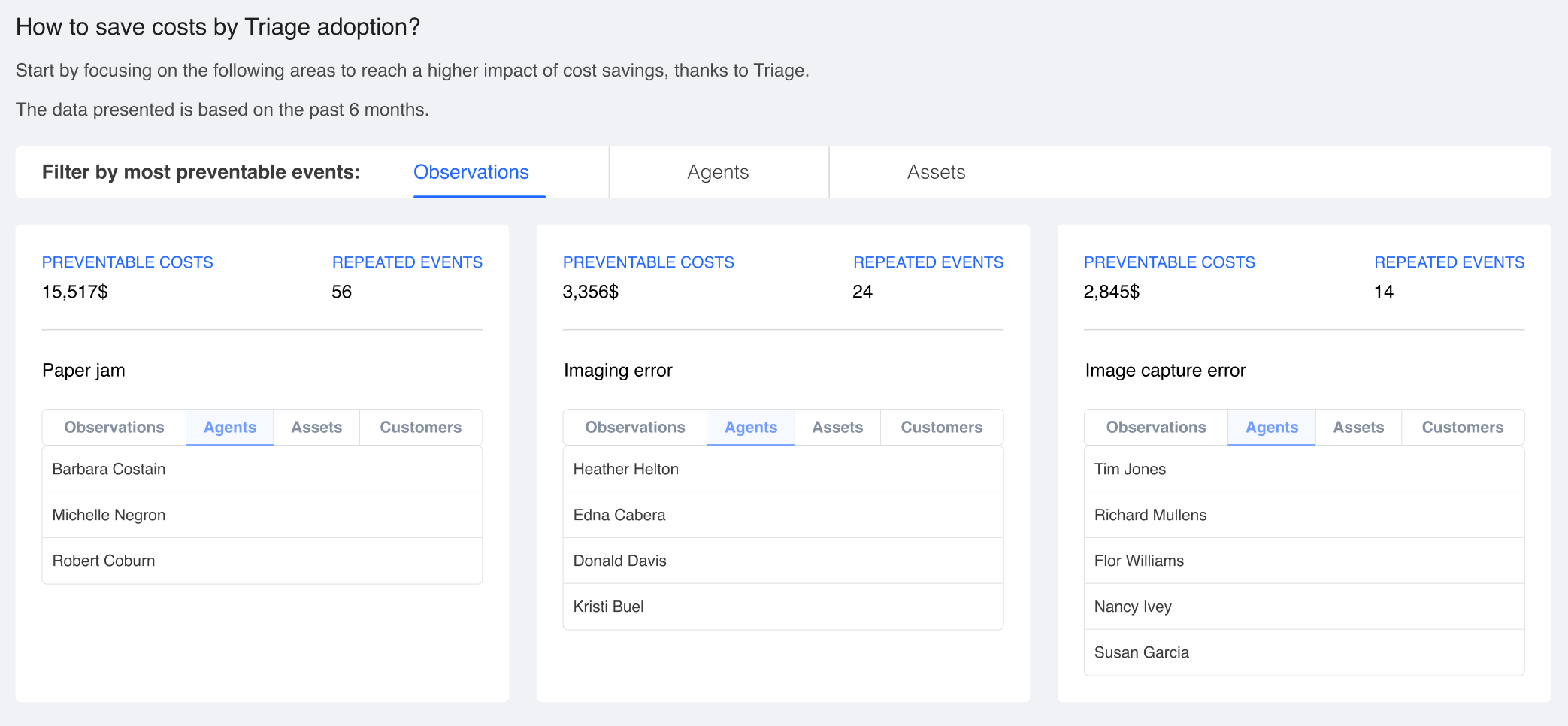Open Assets tab in Paper jam card
Image resolution: width=1568 pixels, height=726 pixels.
click(316, 428)
